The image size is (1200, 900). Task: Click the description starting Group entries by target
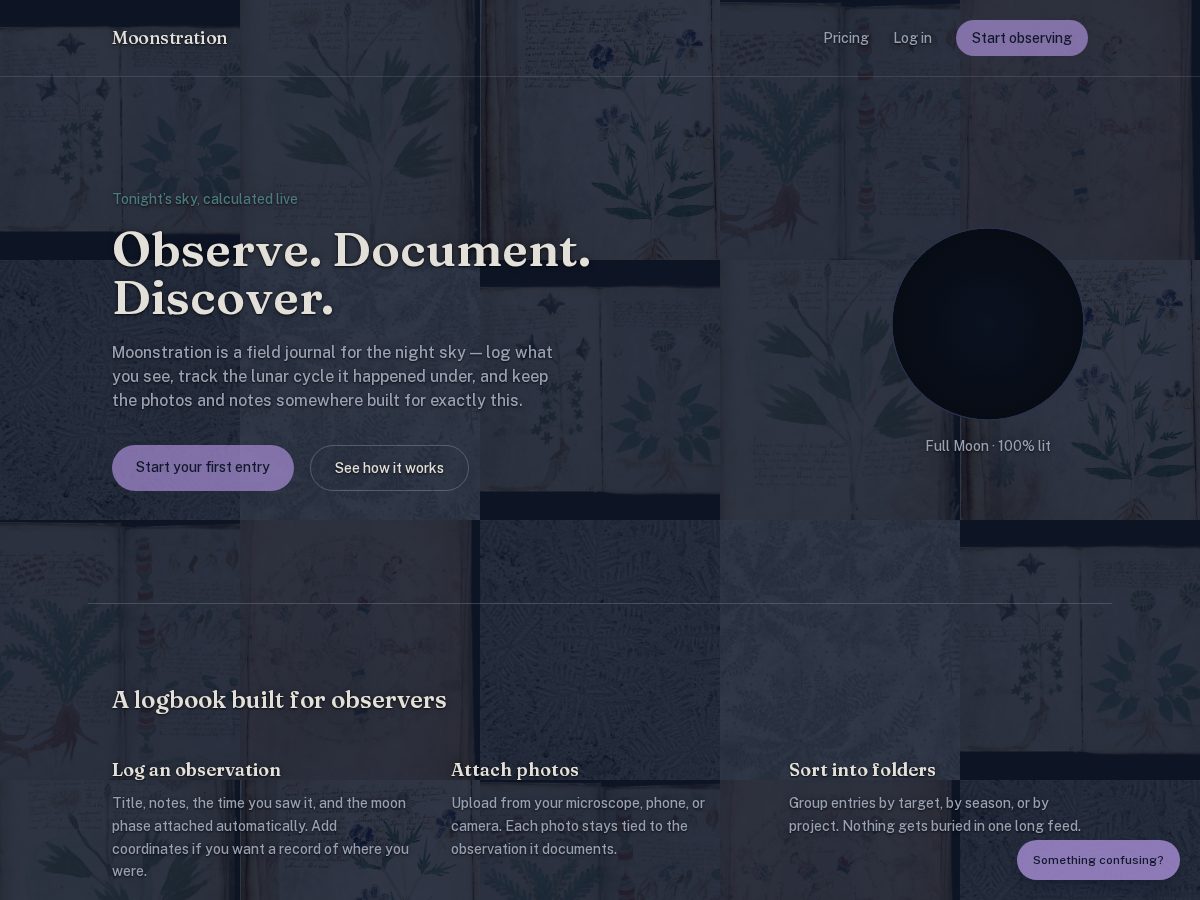tap(935, 814)
